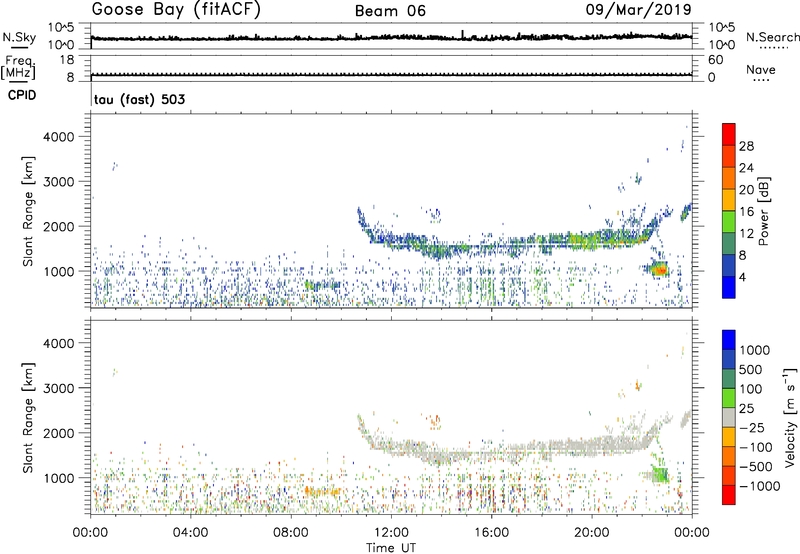Click the "Time UT" axis label
The image size is (800, 554).
[x=391, y=547]
